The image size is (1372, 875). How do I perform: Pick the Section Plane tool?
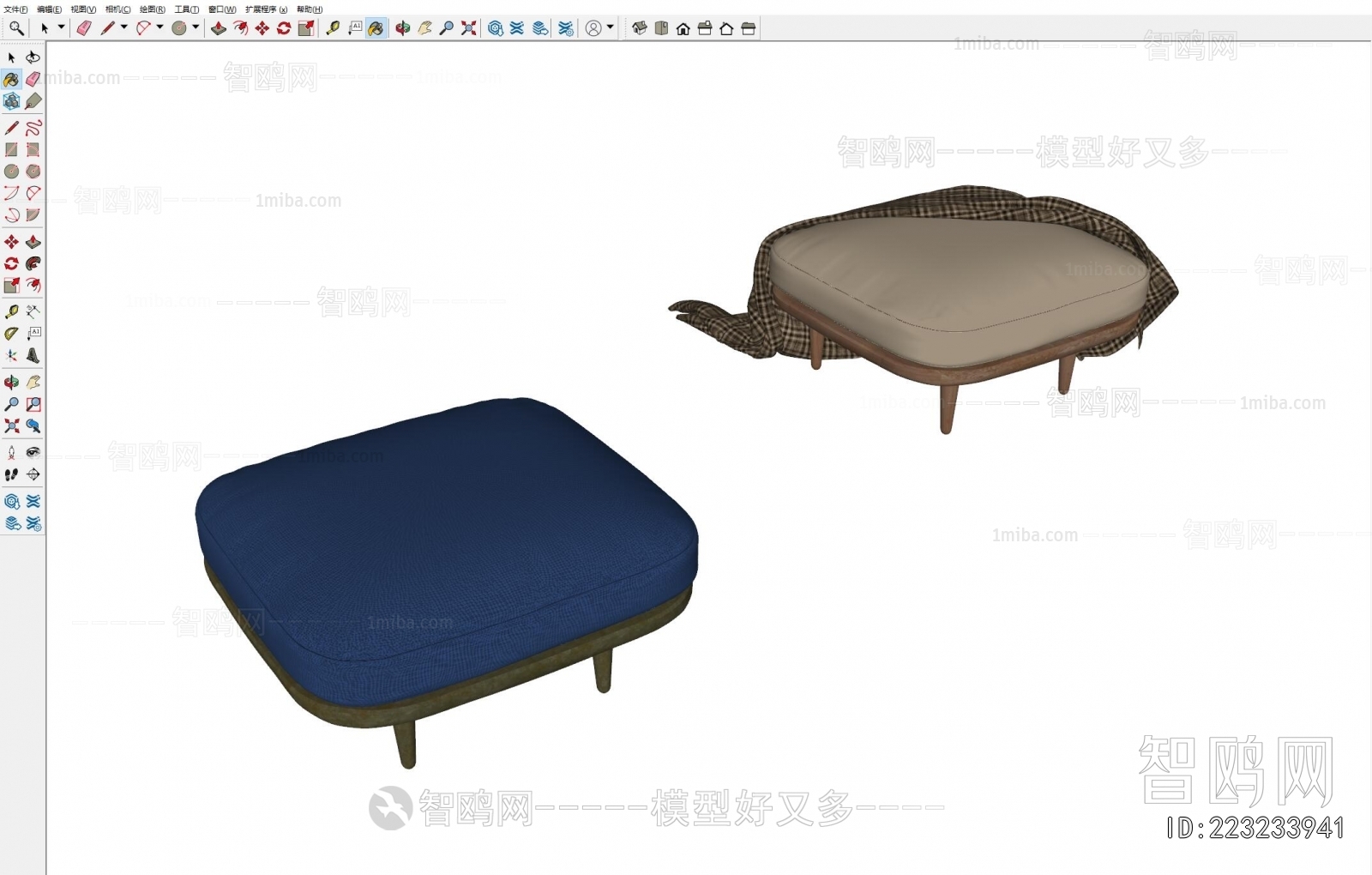[x=33, y=474]
